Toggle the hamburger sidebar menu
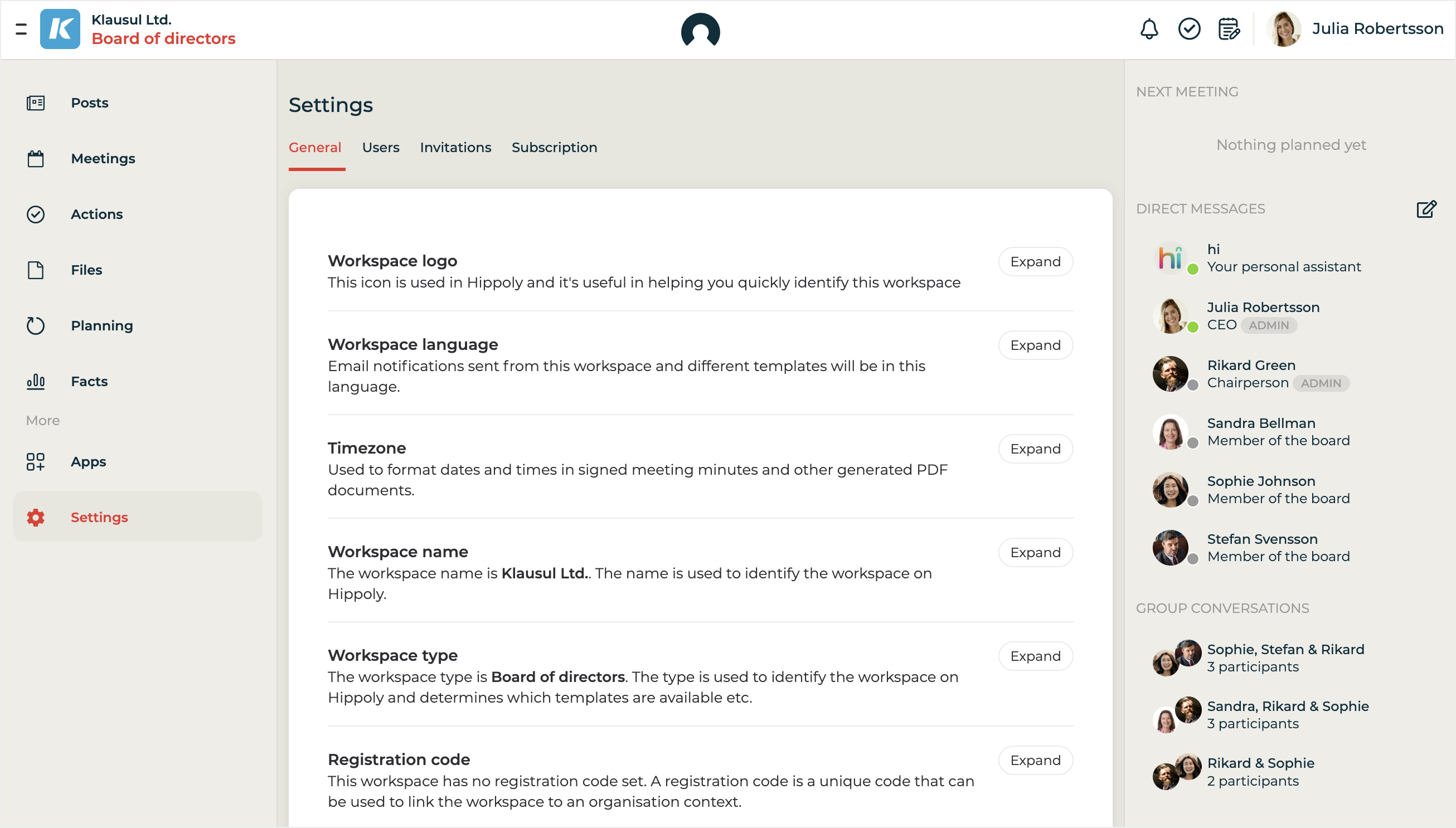Screen dimensions: 1456x828 [21, 29]
